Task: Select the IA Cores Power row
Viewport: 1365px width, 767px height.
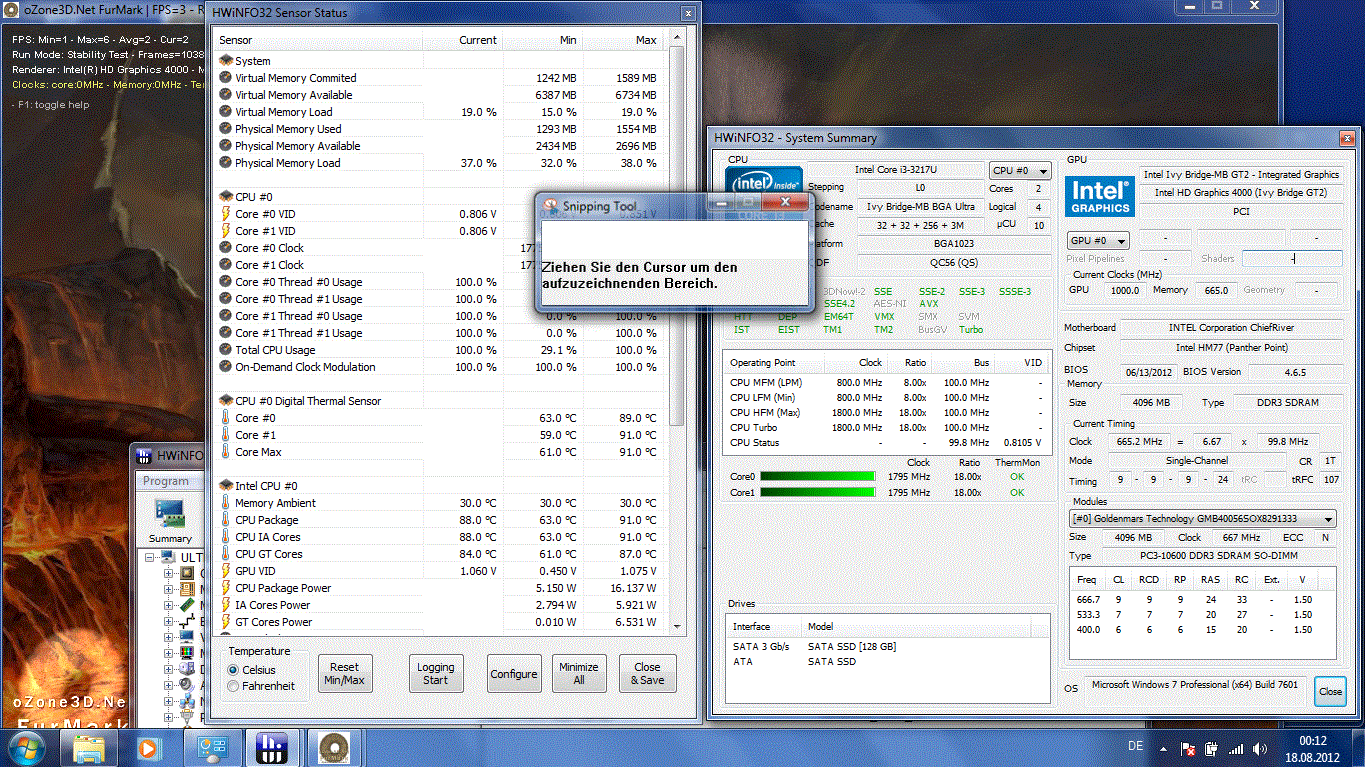Action: point(440,605)
